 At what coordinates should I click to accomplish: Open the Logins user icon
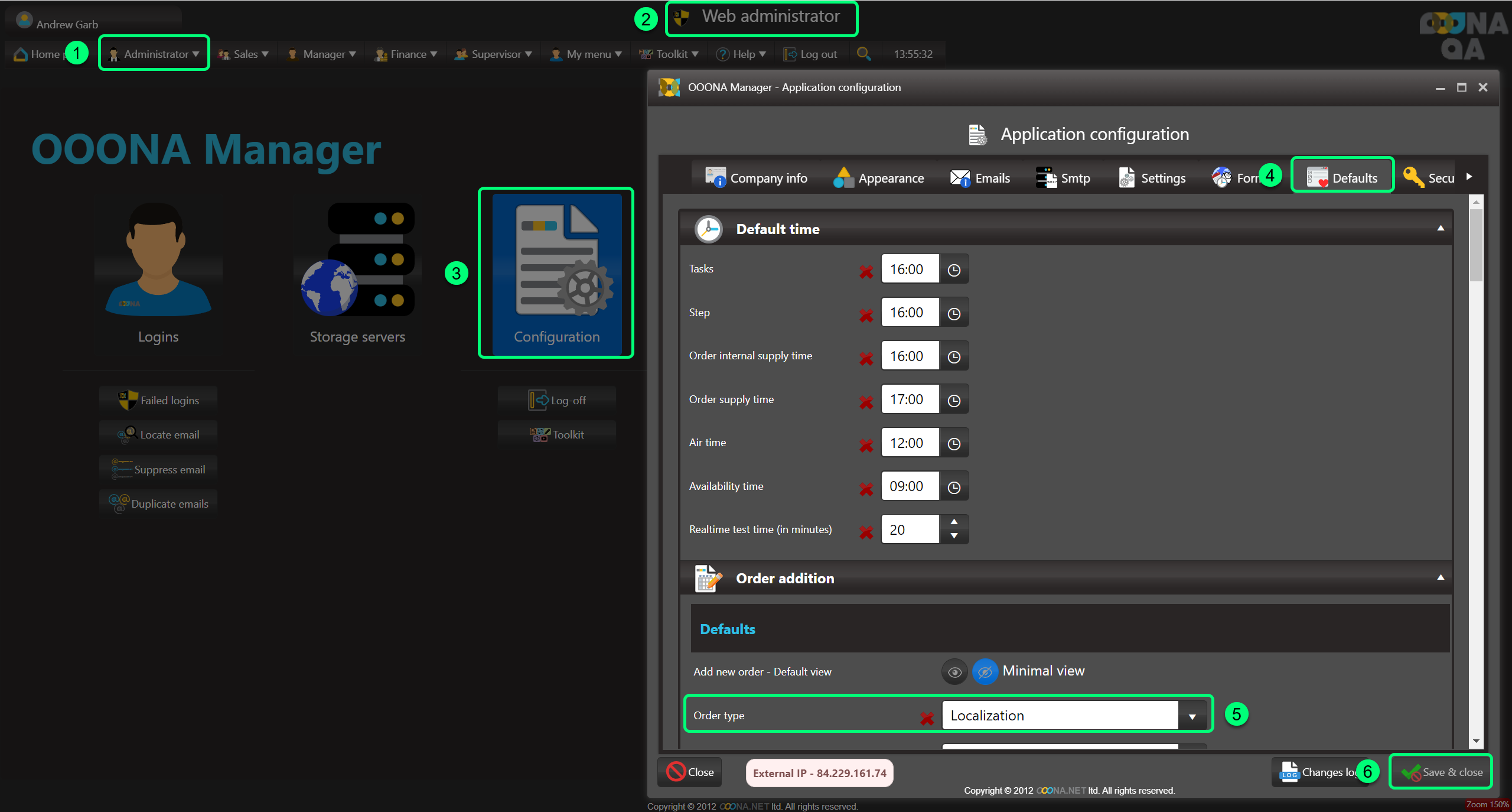click(158, 260)
